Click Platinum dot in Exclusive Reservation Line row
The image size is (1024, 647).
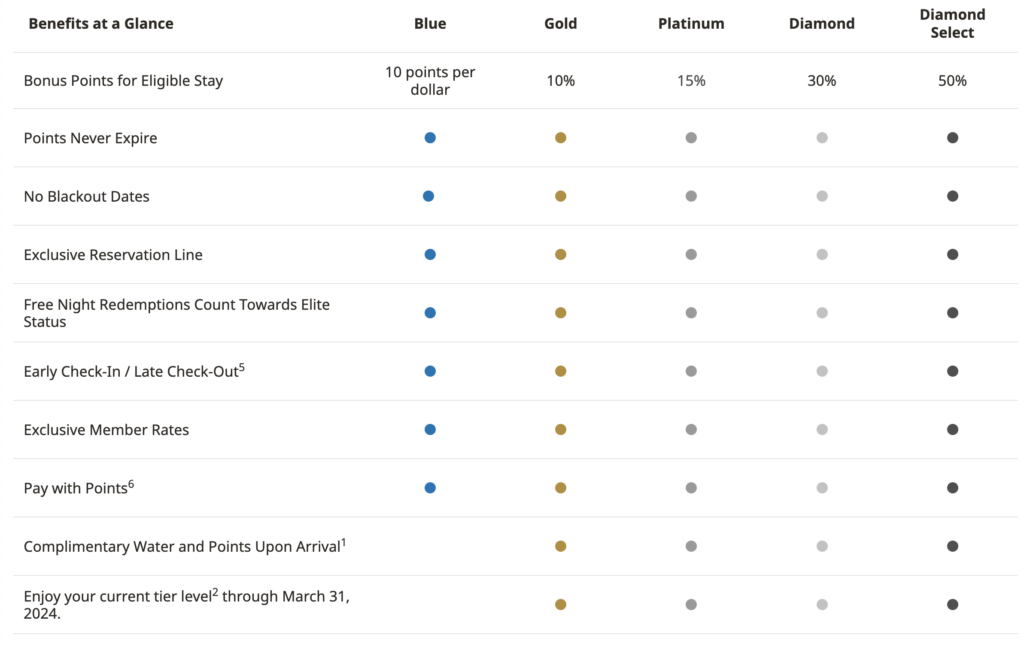tap(691, 255)
